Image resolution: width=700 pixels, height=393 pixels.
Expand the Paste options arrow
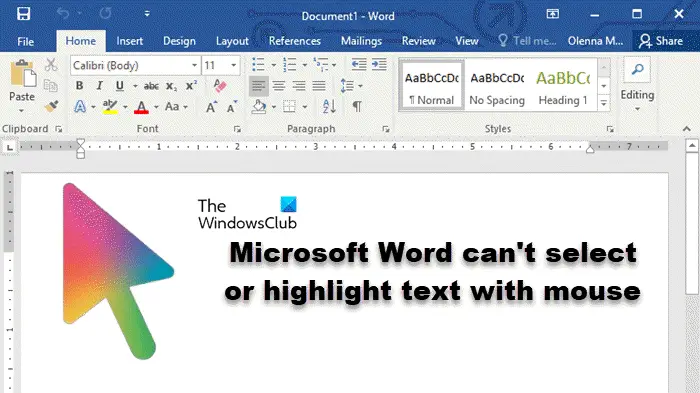click(21, 110)
